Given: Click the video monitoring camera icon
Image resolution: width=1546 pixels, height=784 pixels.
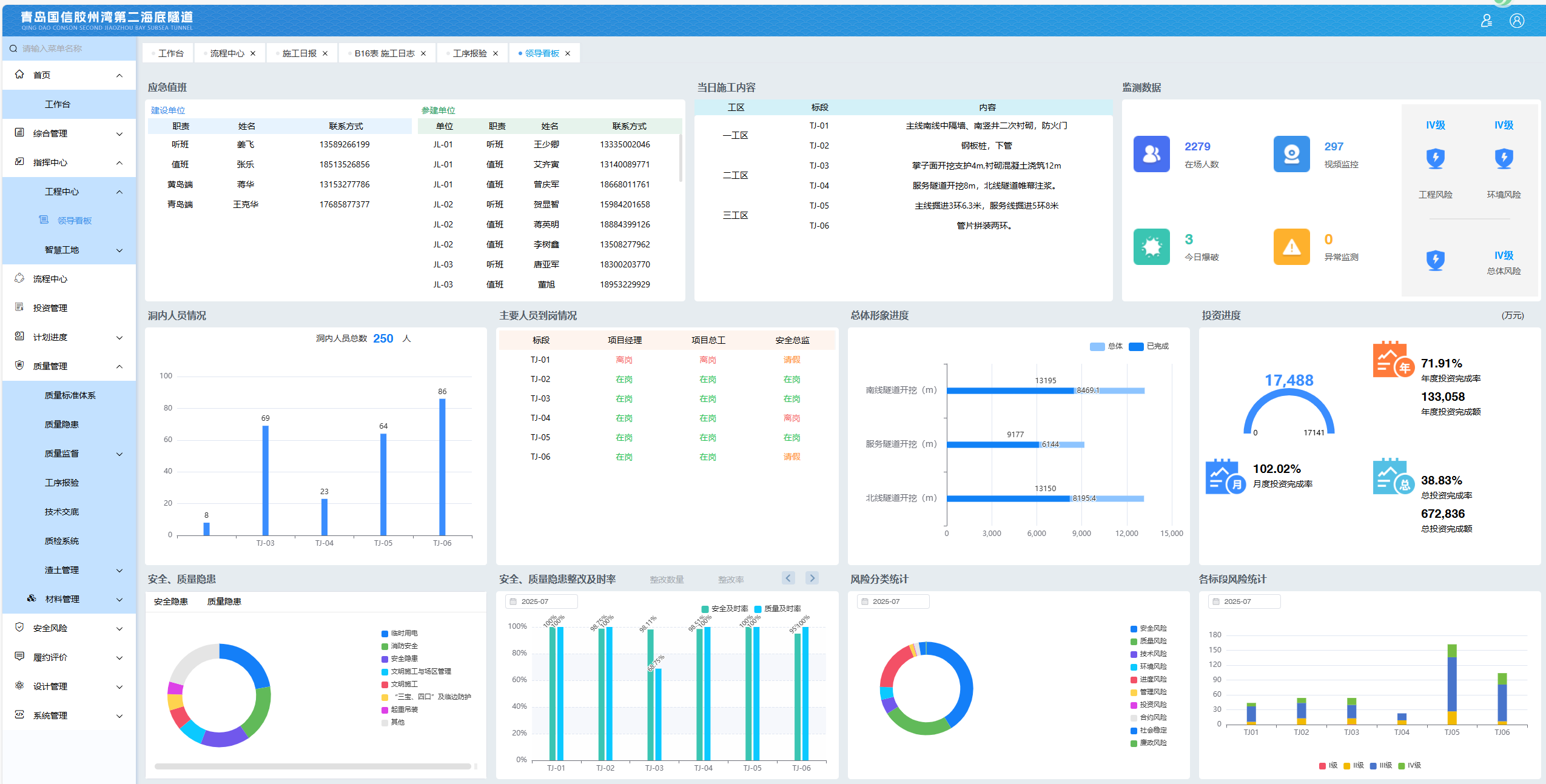Looking at the screenshot, I should [x=1291, y=154].
